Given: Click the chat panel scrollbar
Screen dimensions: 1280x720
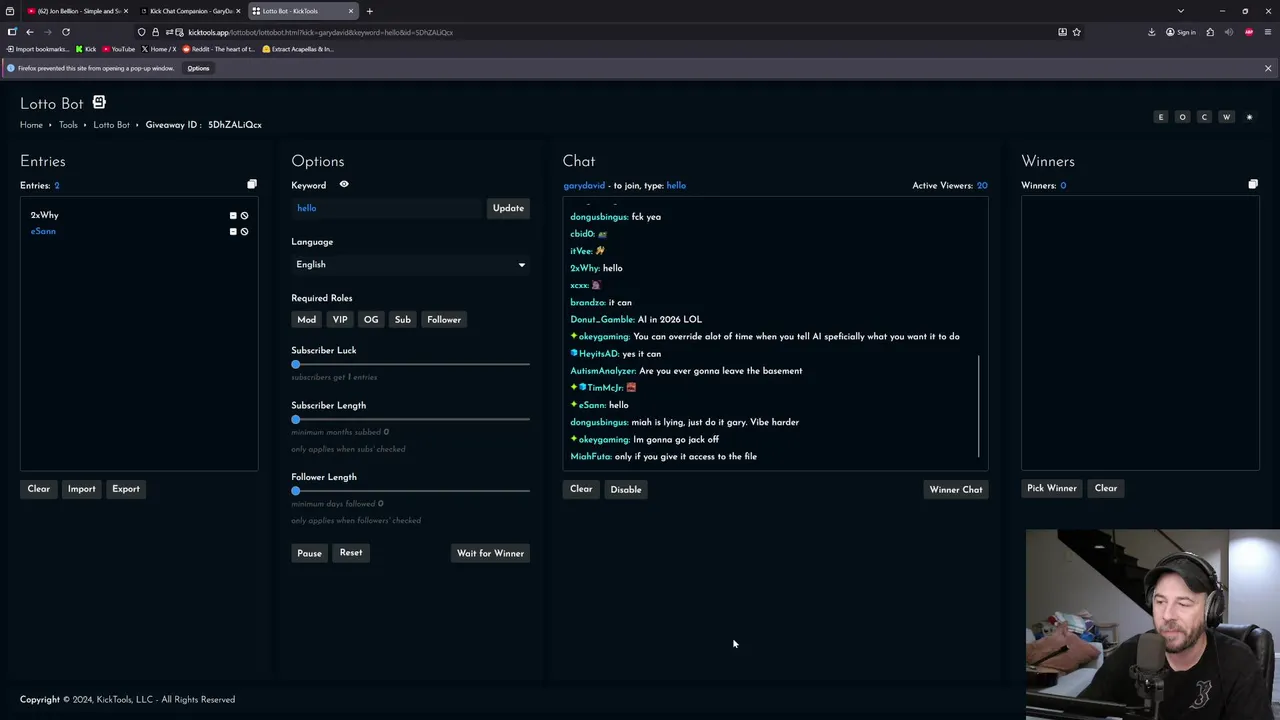Looking at the screenshot, I should (x=980, y=407).
